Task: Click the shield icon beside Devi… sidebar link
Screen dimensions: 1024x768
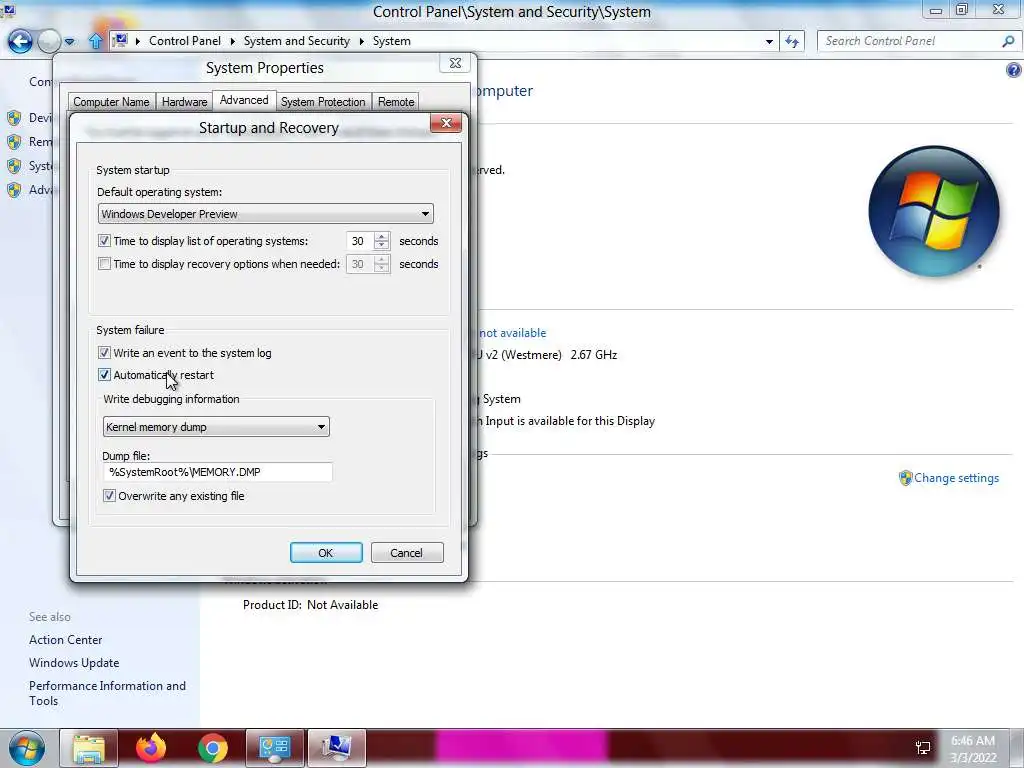Action: pos(14,118)
